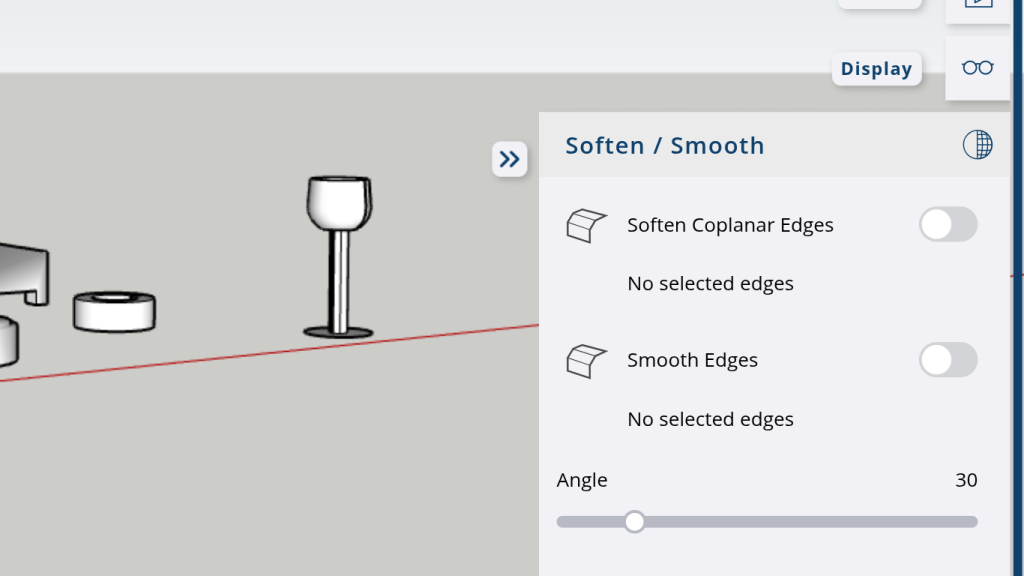
Task: Click the Smooth Edges label text
Action: point(692,360)
